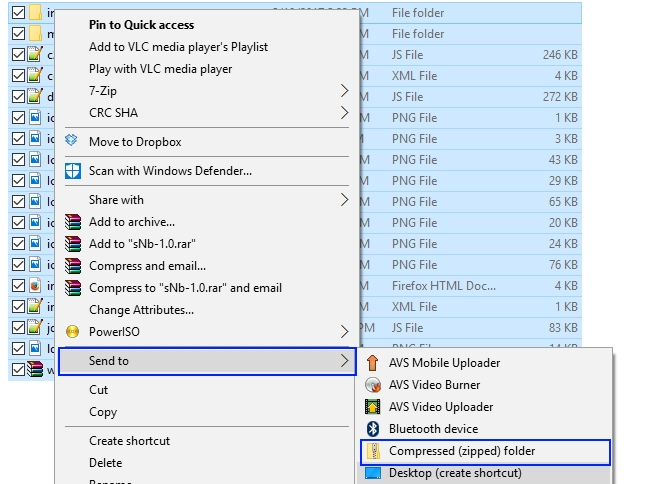Click the 3 KB size cell
Image resolution: width=651 pixels, height=484 pixels.
pos(566,139)
